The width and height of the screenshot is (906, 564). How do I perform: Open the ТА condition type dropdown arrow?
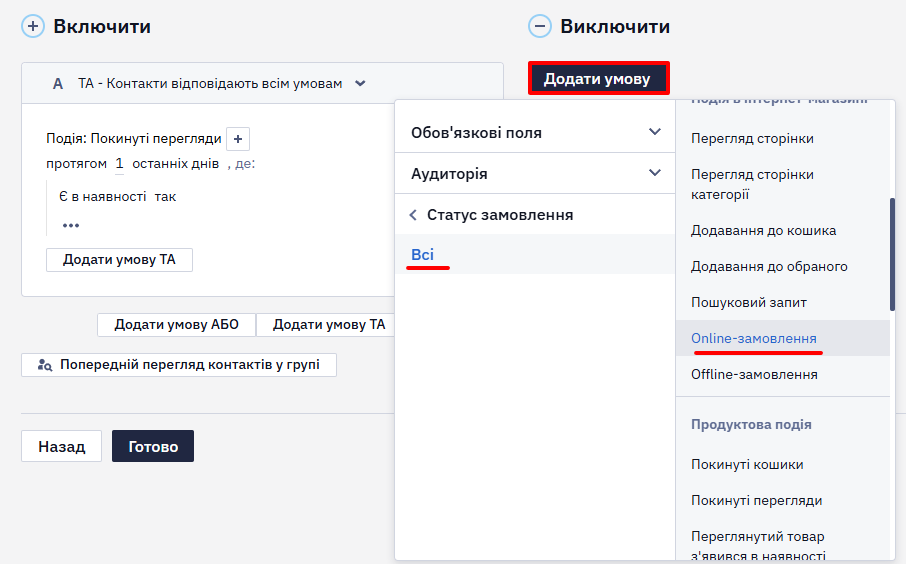[x=360, y=83]
